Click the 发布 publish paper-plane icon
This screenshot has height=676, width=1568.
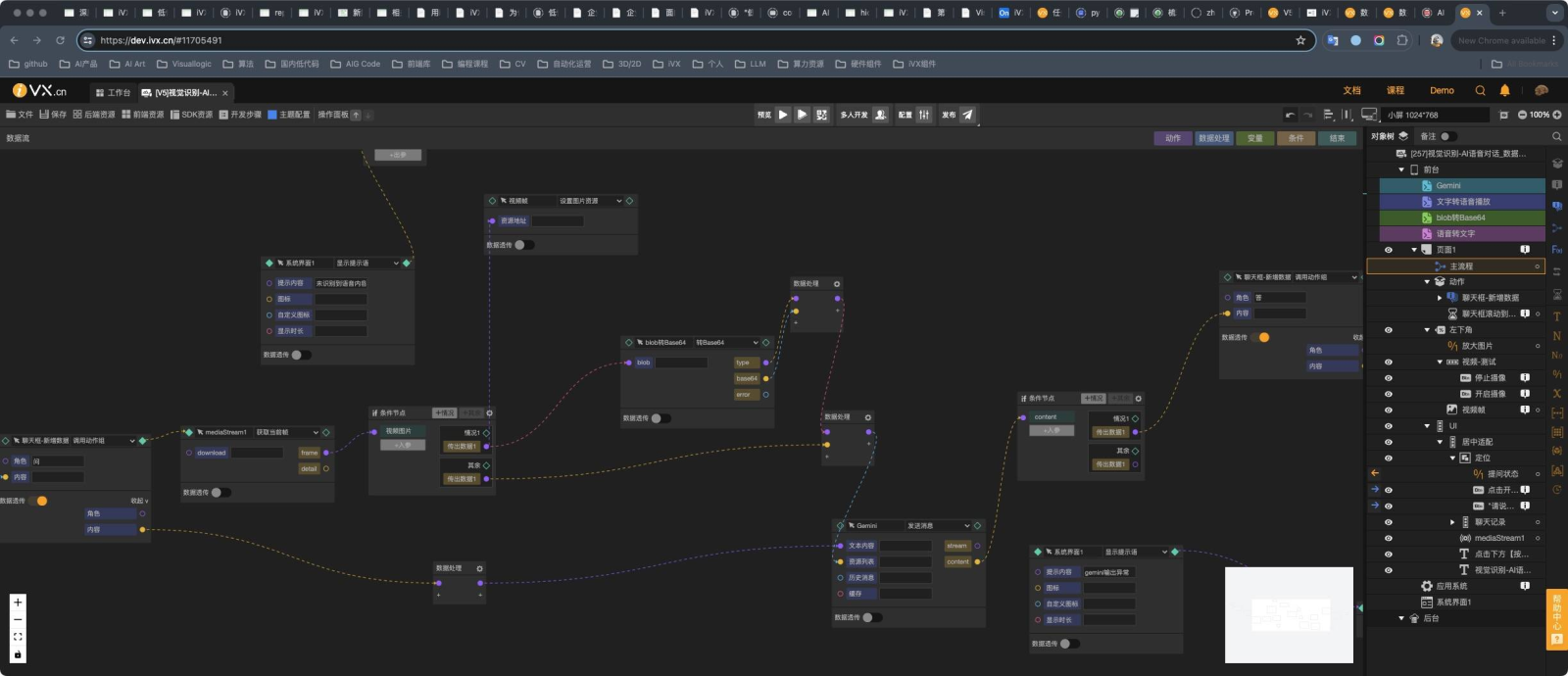967,115
